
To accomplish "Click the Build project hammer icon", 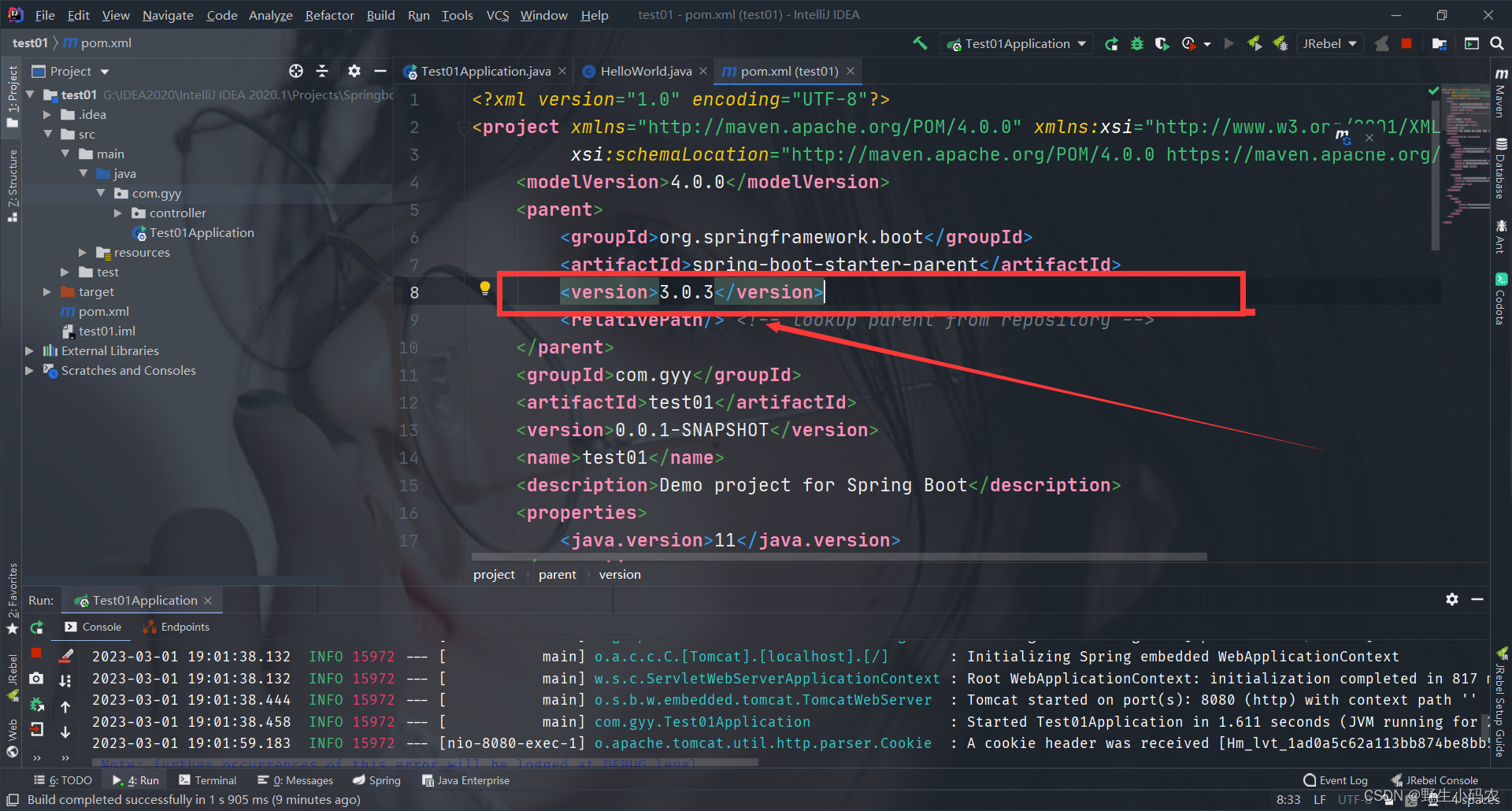I will point(920,43).
